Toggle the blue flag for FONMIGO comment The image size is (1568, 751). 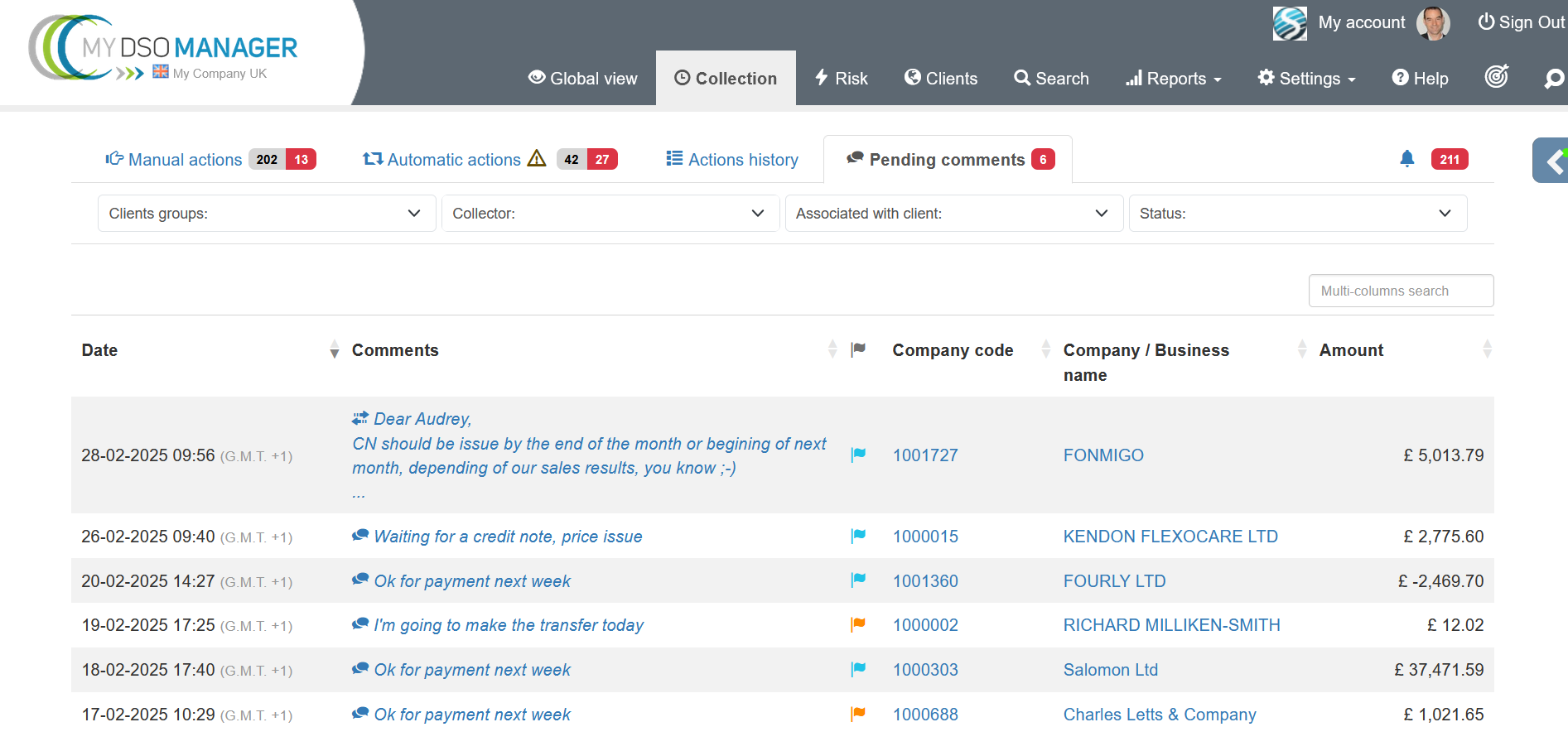(x=858, y=455)
